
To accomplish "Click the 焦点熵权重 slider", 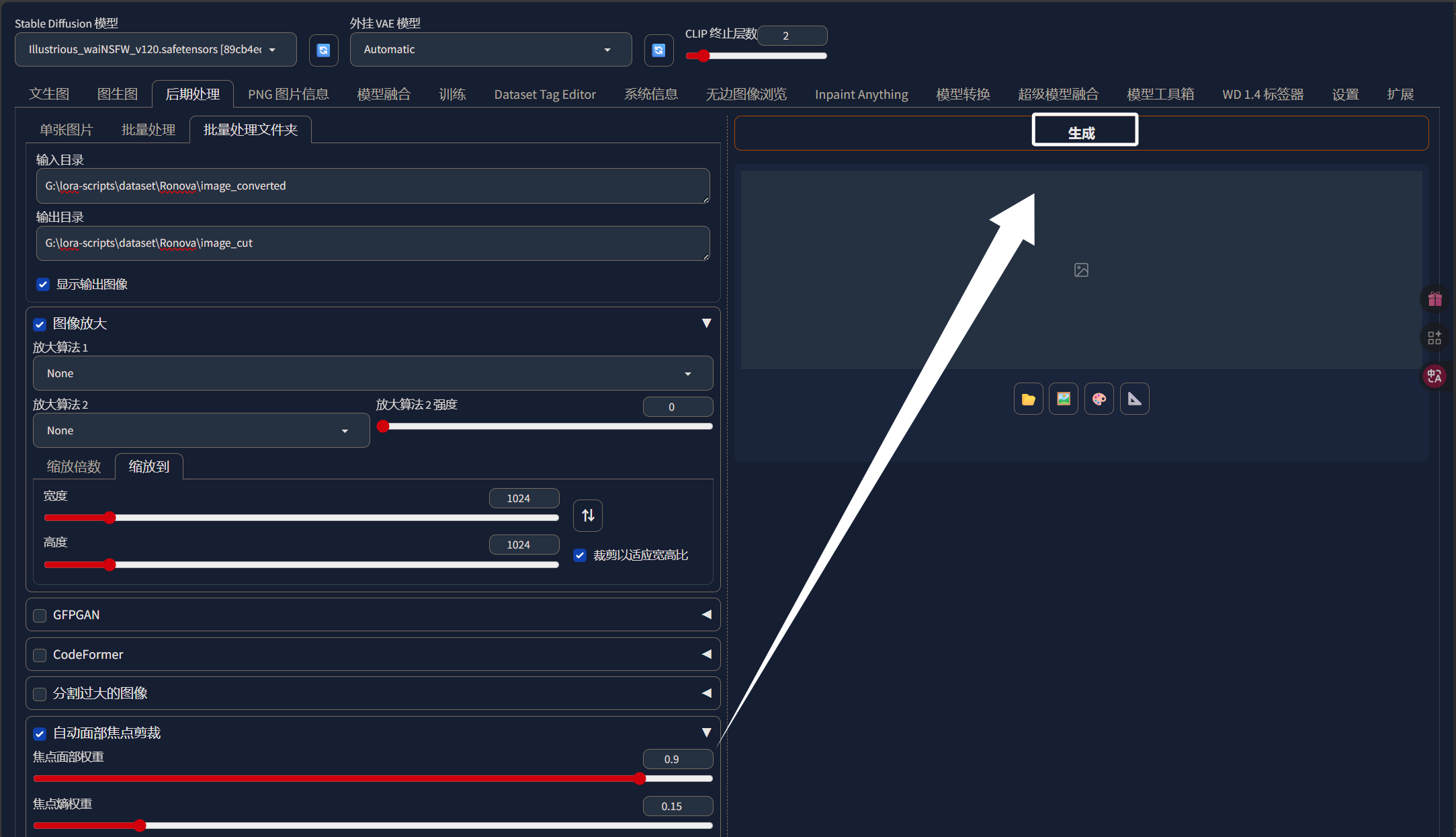I will 373,826.
